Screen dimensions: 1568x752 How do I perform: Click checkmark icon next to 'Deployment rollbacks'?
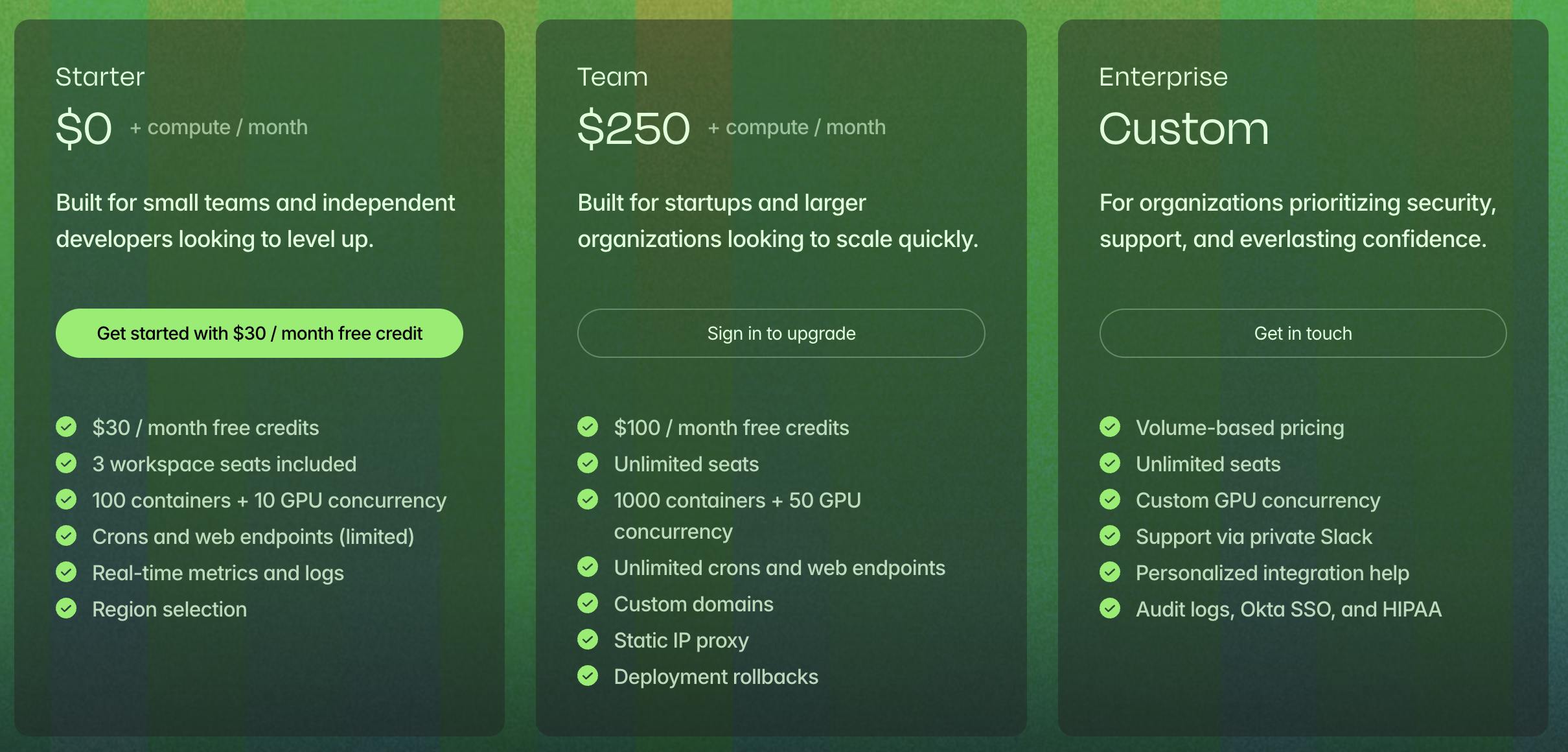coord(588,676)
